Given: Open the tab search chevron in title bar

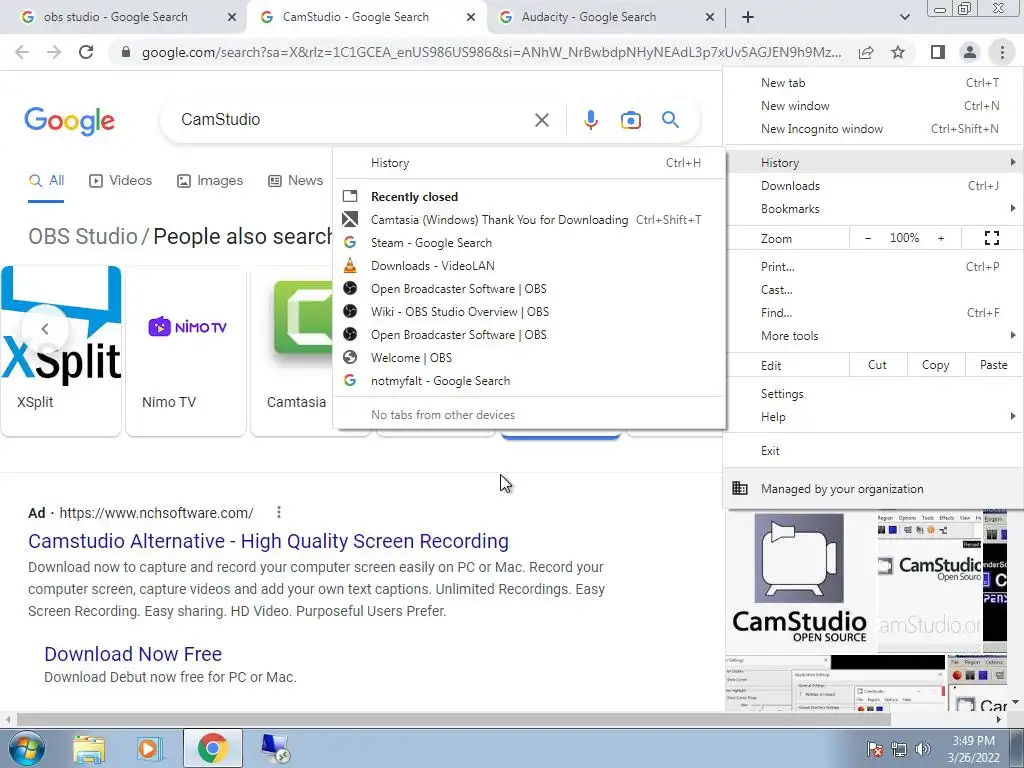Looking at the screenshot, I should tap(904, 17).
